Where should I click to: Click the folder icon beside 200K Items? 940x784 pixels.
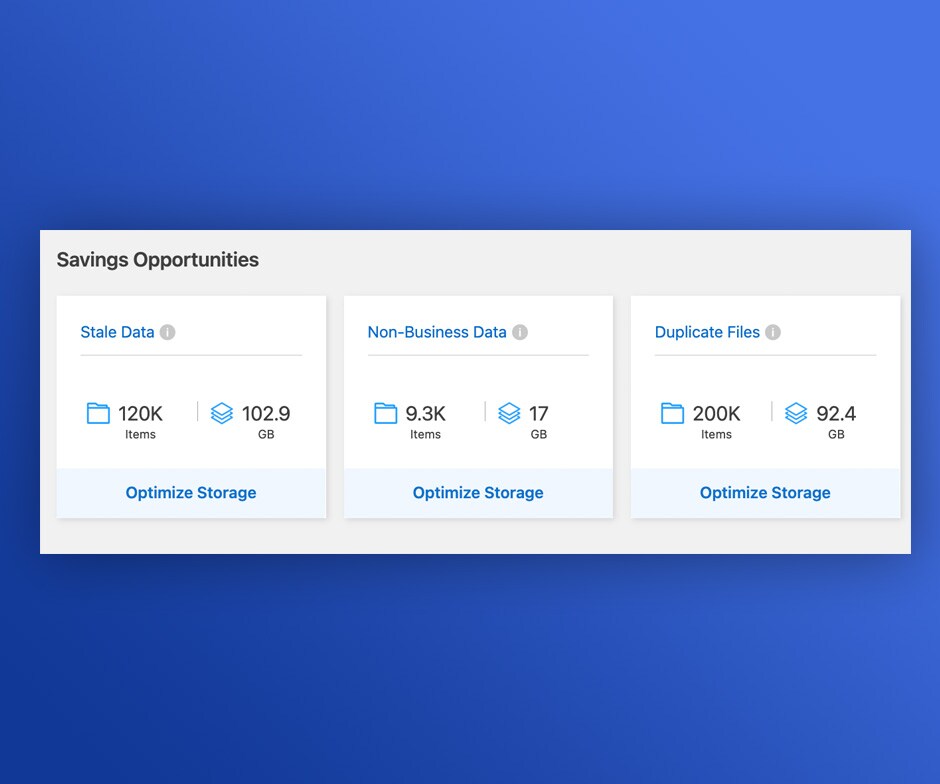click(673, 413)
